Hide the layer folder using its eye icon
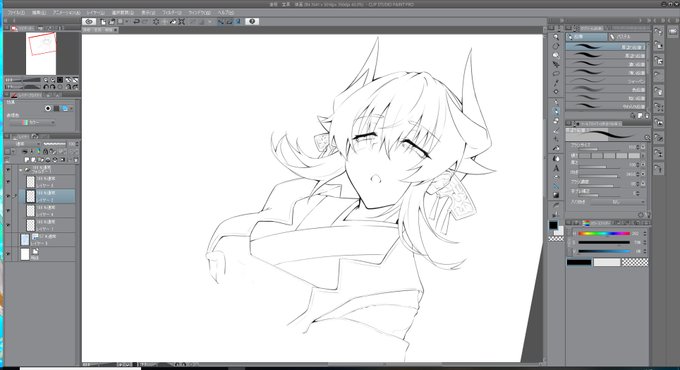680x370 pixels. [8, 170]
